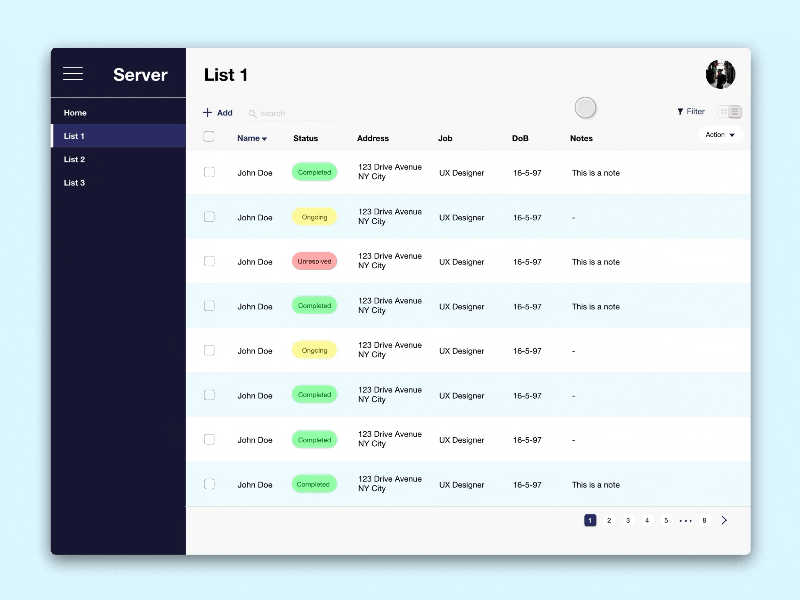The image size is (800, 600).
Task: Go to page 8 in pagination
Action: [704, 520]
